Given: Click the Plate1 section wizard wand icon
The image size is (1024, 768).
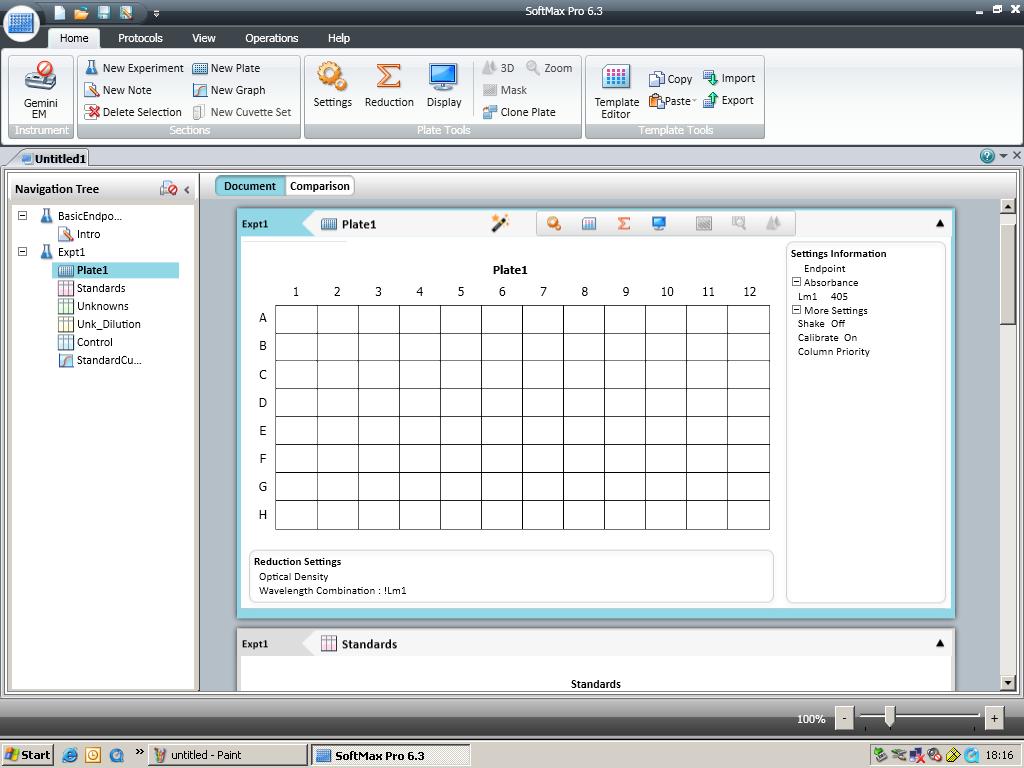Looking at the screenshot, I should point(500,223).
